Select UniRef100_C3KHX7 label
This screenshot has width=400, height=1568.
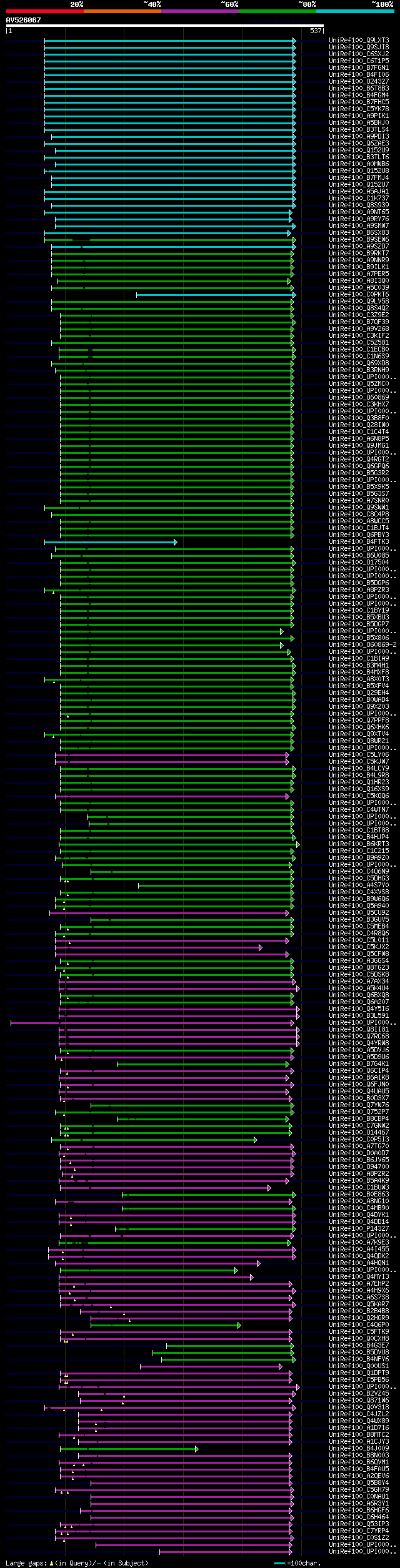359,405
